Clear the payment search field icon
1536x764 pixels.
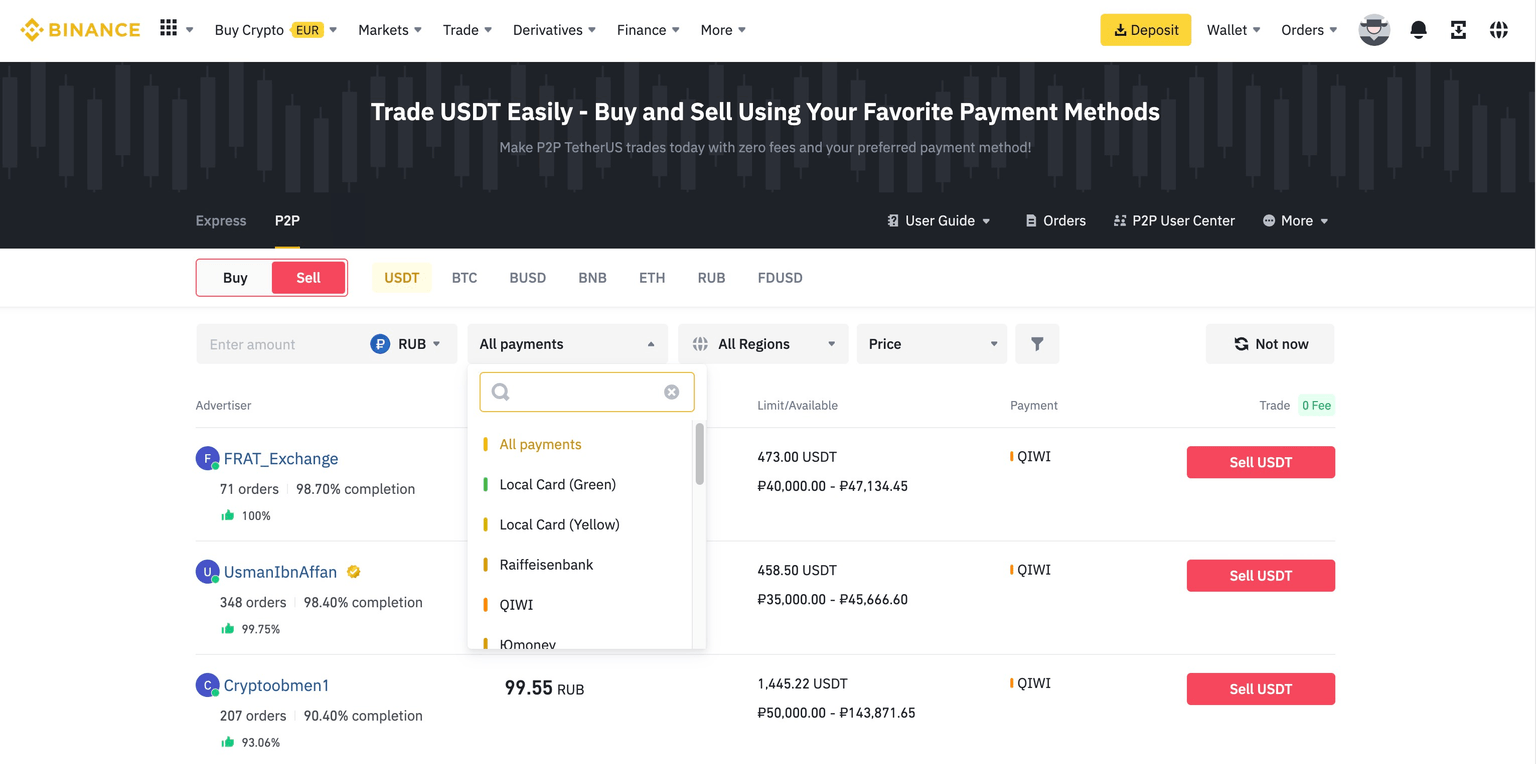click(672, 392)
